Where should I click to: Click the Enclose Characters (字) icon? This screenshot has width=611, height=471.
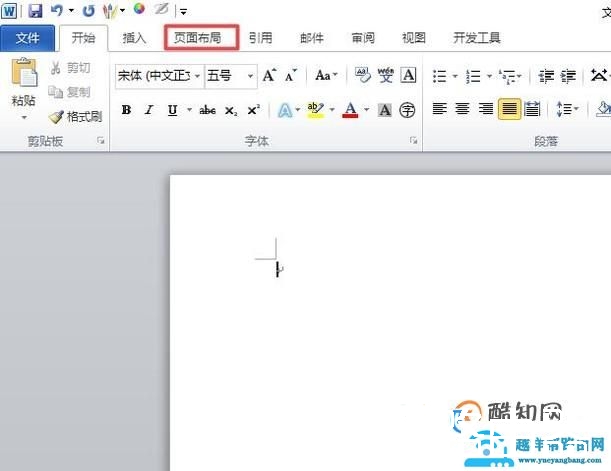pos(407,110)
